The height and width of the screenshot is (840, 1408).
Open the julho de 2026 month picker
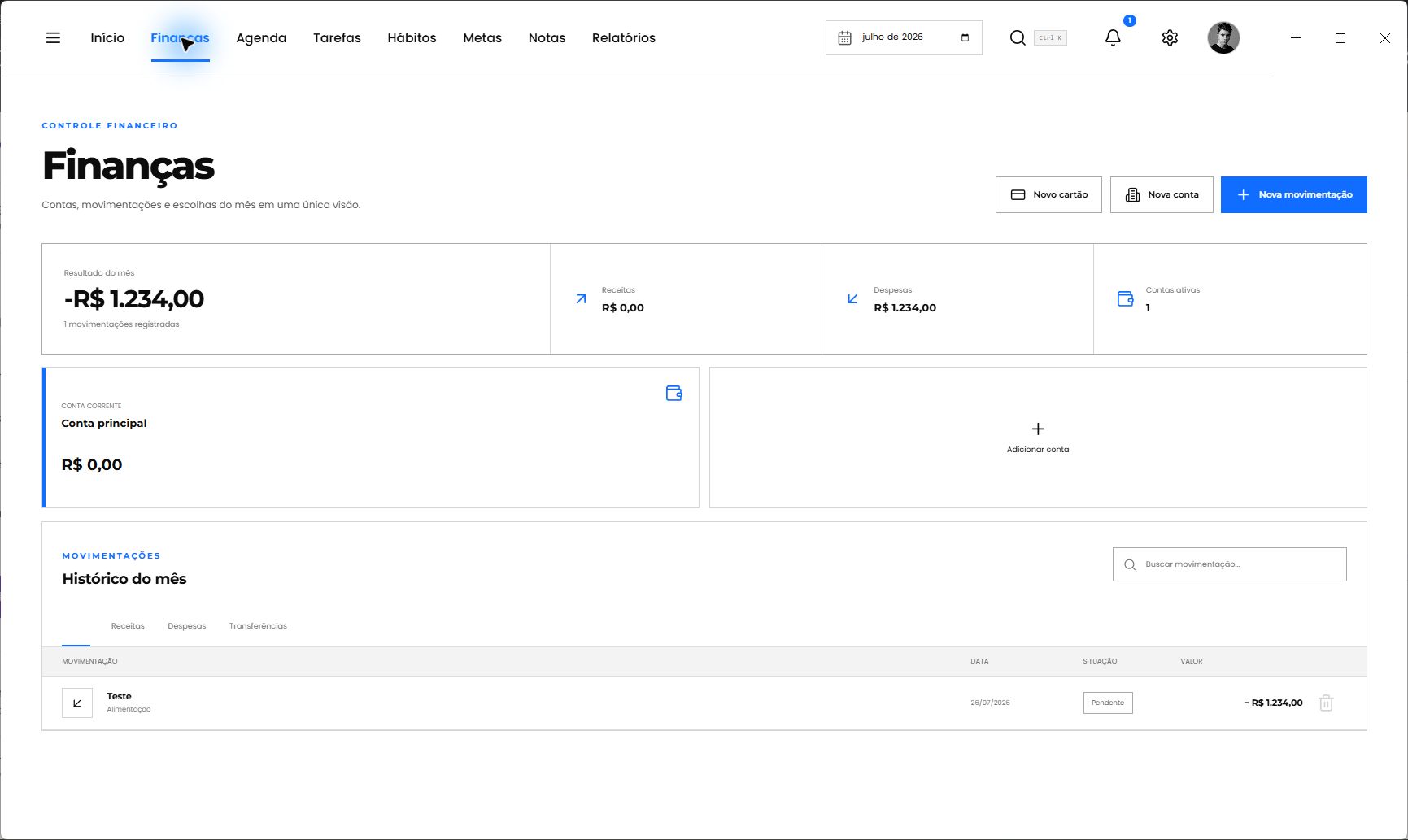(x=904, y=37)
